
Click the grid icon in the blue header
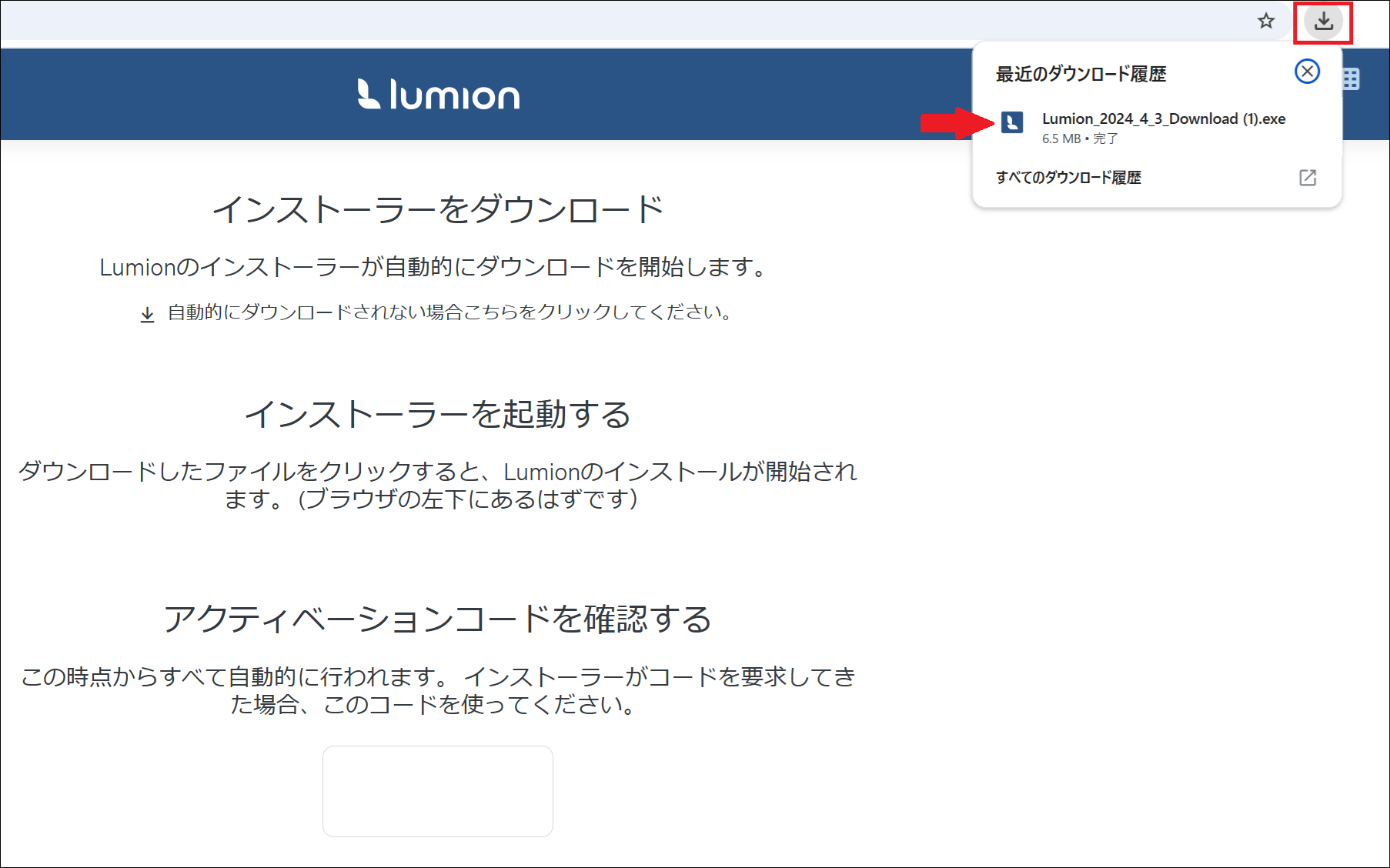pyautogui.click(x=1351, y=79)
